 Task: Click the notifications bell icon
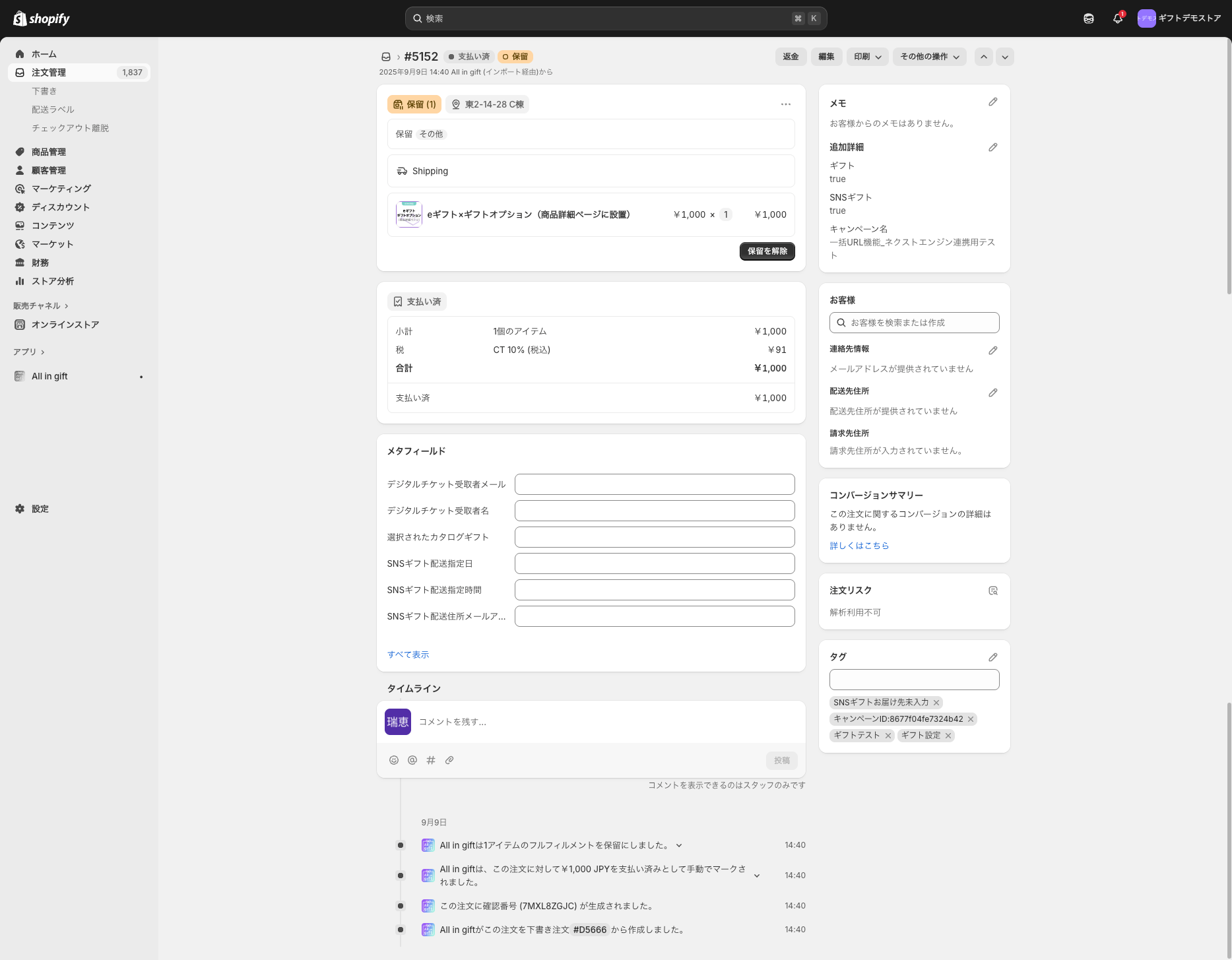[1117, 18]
